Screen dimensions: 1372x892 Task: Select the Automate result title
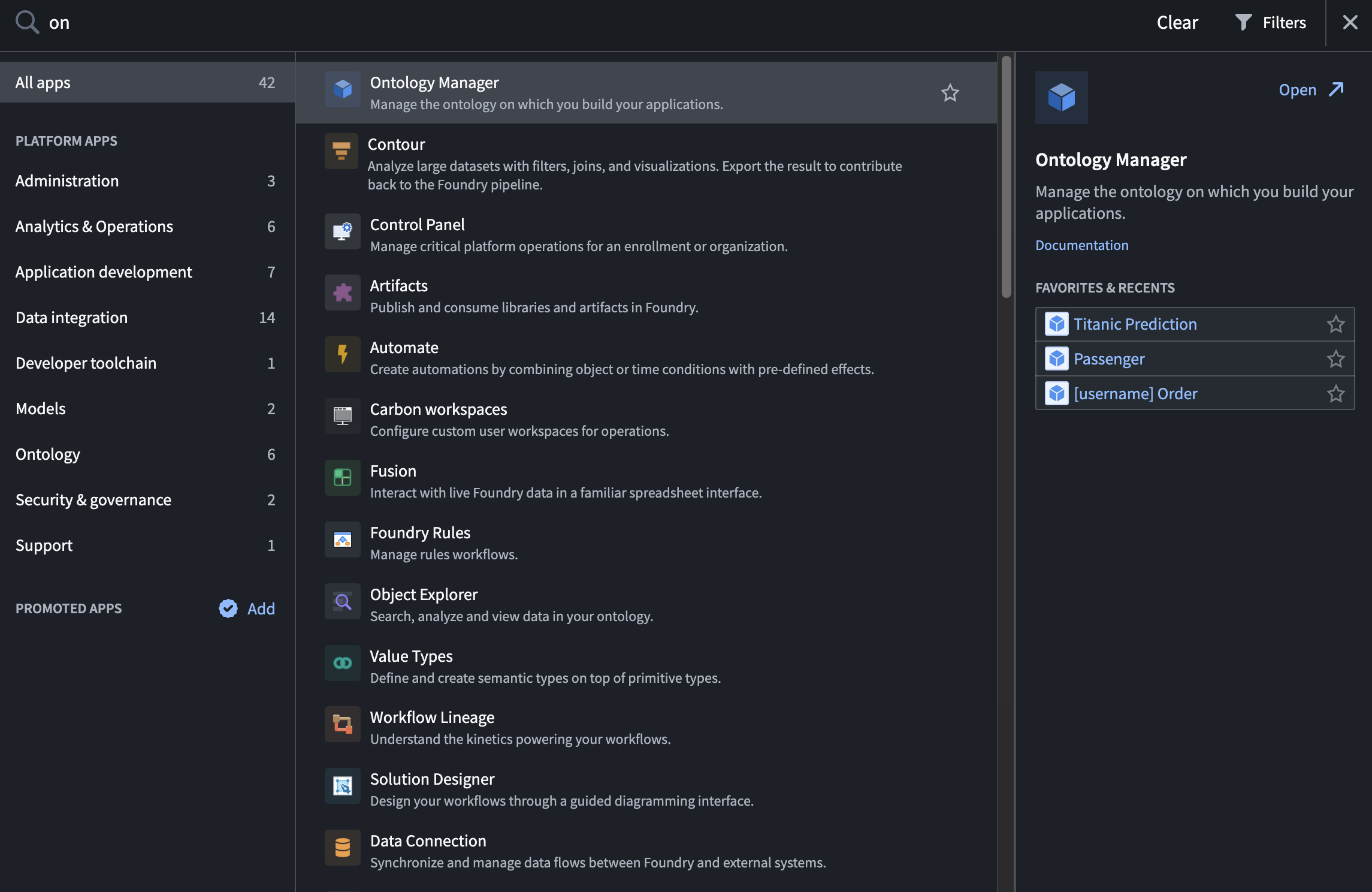click(x=404, y=348)
